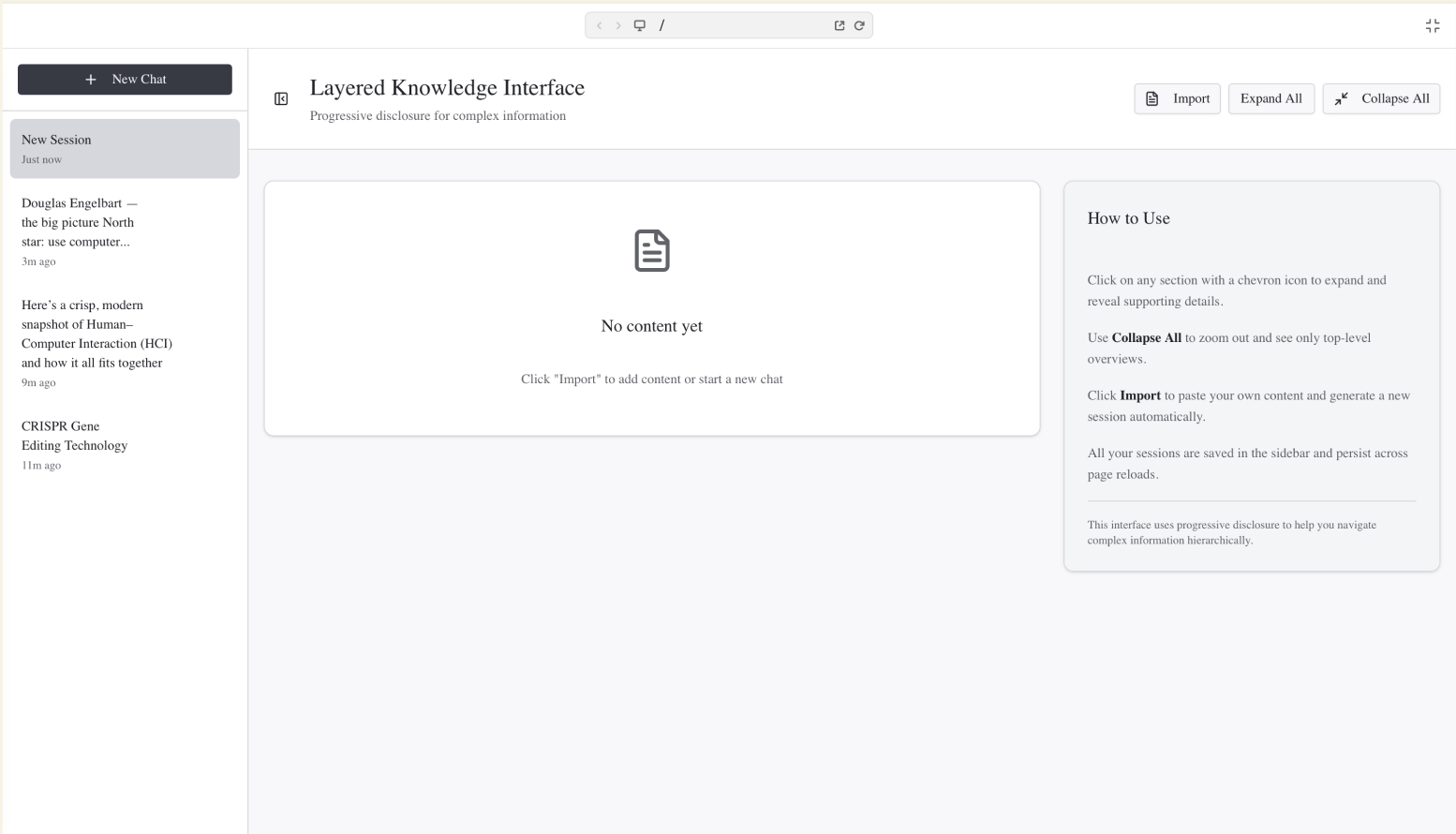Open the Douglas Engelbart session
The width and height of the screenshot is (1456, 834).
125,231
